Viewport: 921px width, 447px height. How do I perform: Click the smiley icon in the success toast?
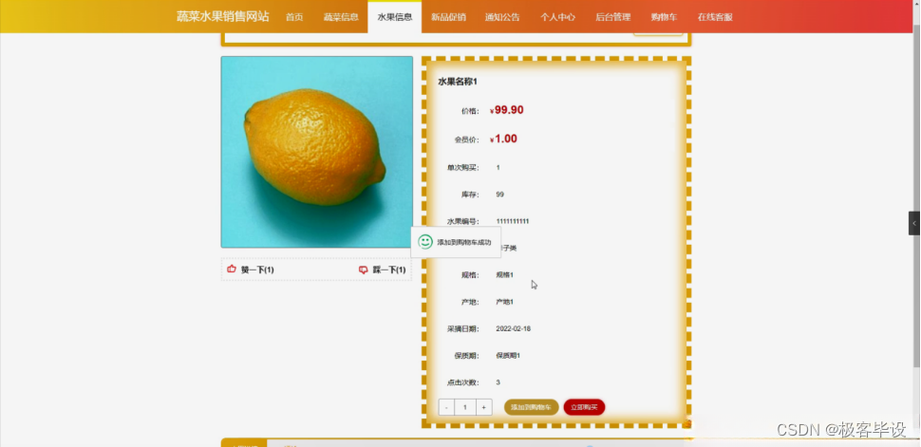(425, 241)
